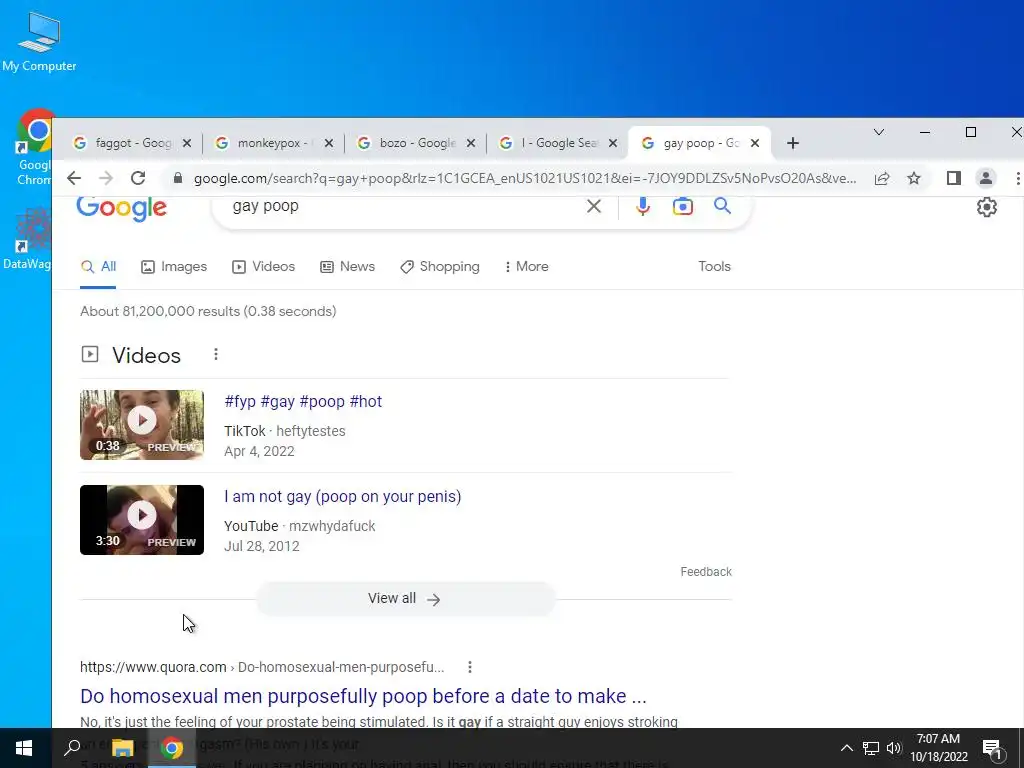Open My Computer desktop icon
The width and height of the screenshot is (1024, 768).
pyautogui.click(x=39, y=42)
